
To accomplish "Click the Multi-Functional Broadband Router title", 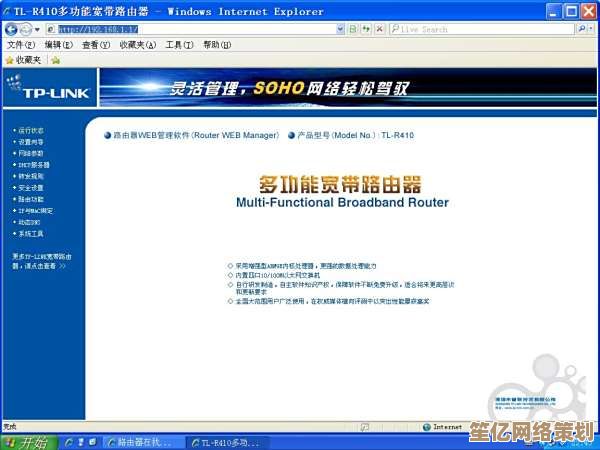I will pos(342,202).
